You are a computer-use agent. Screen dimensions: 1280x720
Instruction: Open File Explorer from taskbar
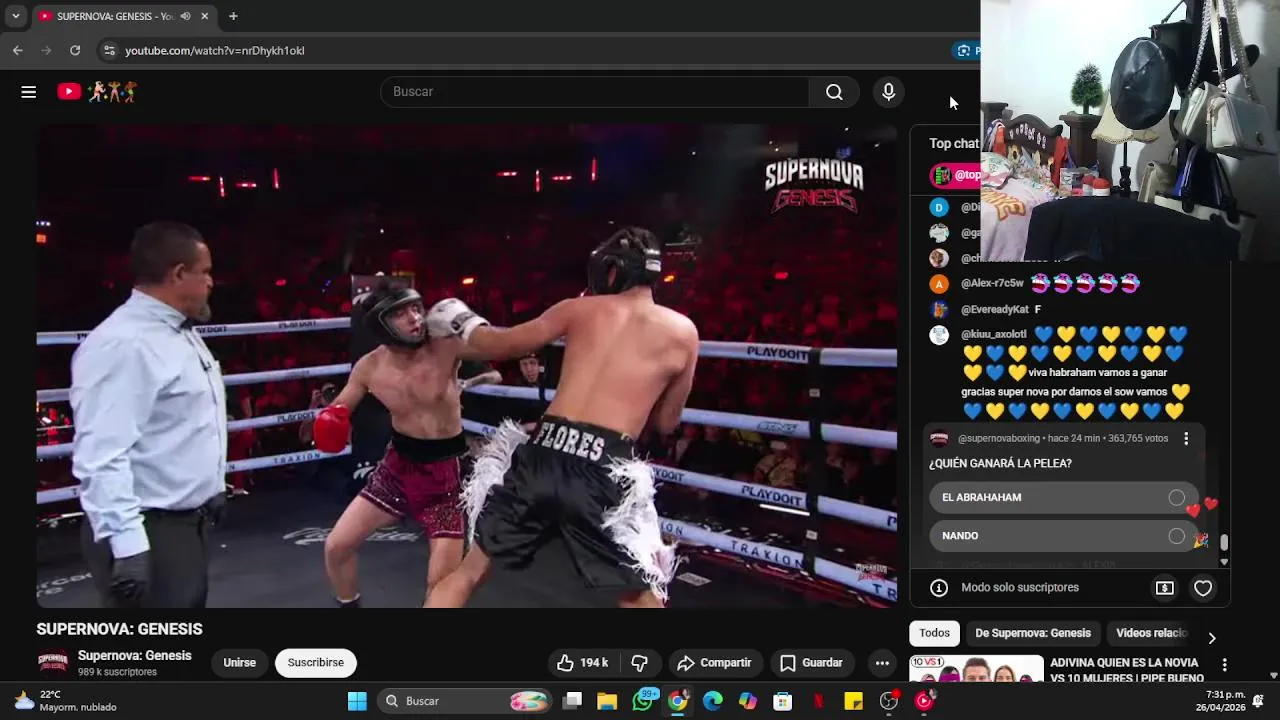coord(607,701)
